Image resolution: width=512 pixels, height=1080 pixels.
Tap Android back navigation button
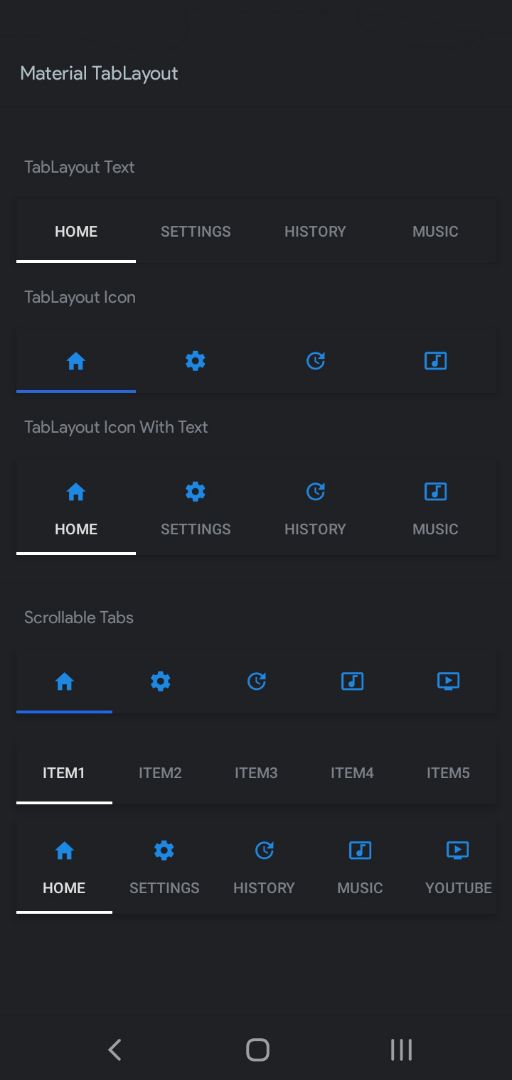(x=114, y=1050)
